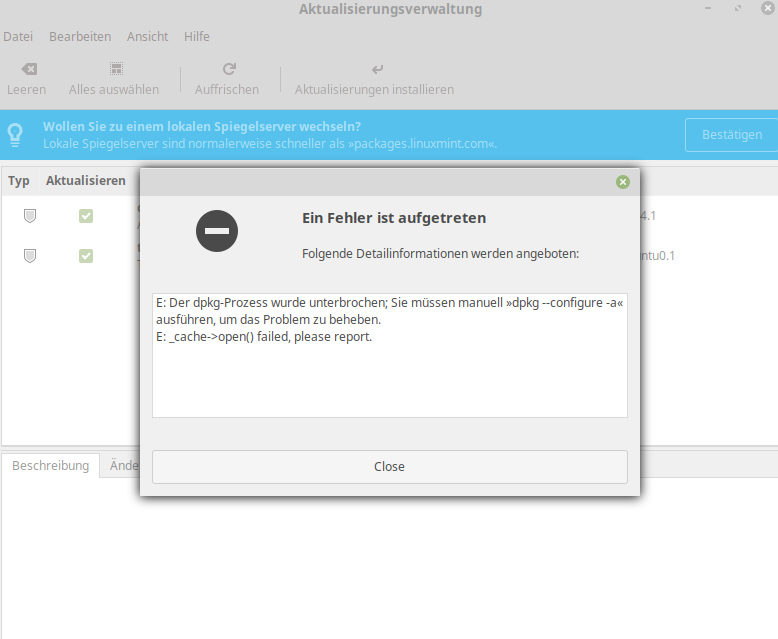Click the error stop-sign icon in dialog

(217, 231)
